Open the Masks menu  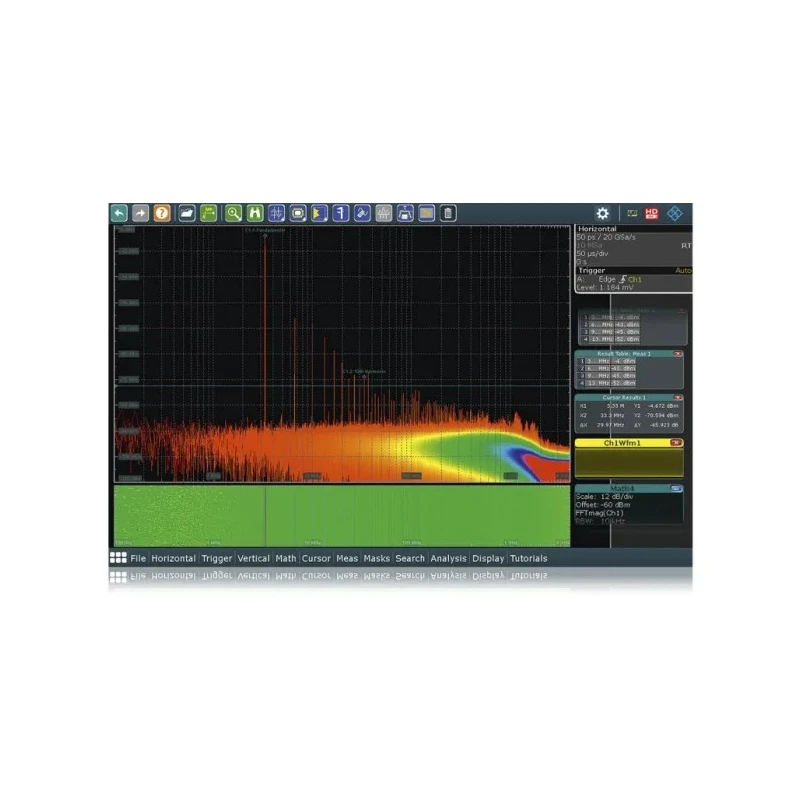[x=377, y=558]
